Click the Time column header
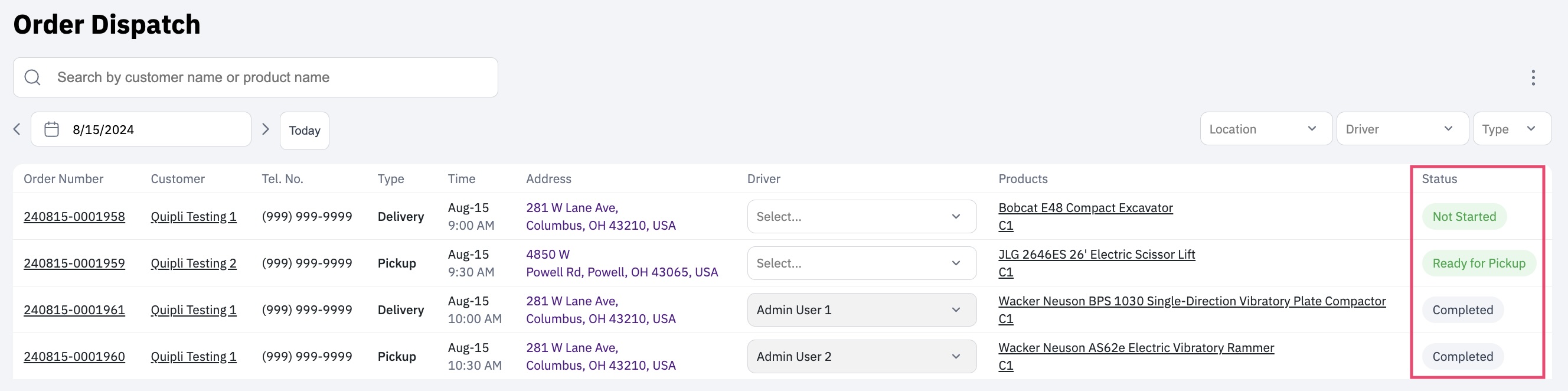This screenshot has height=391, width=1568. 462,178
